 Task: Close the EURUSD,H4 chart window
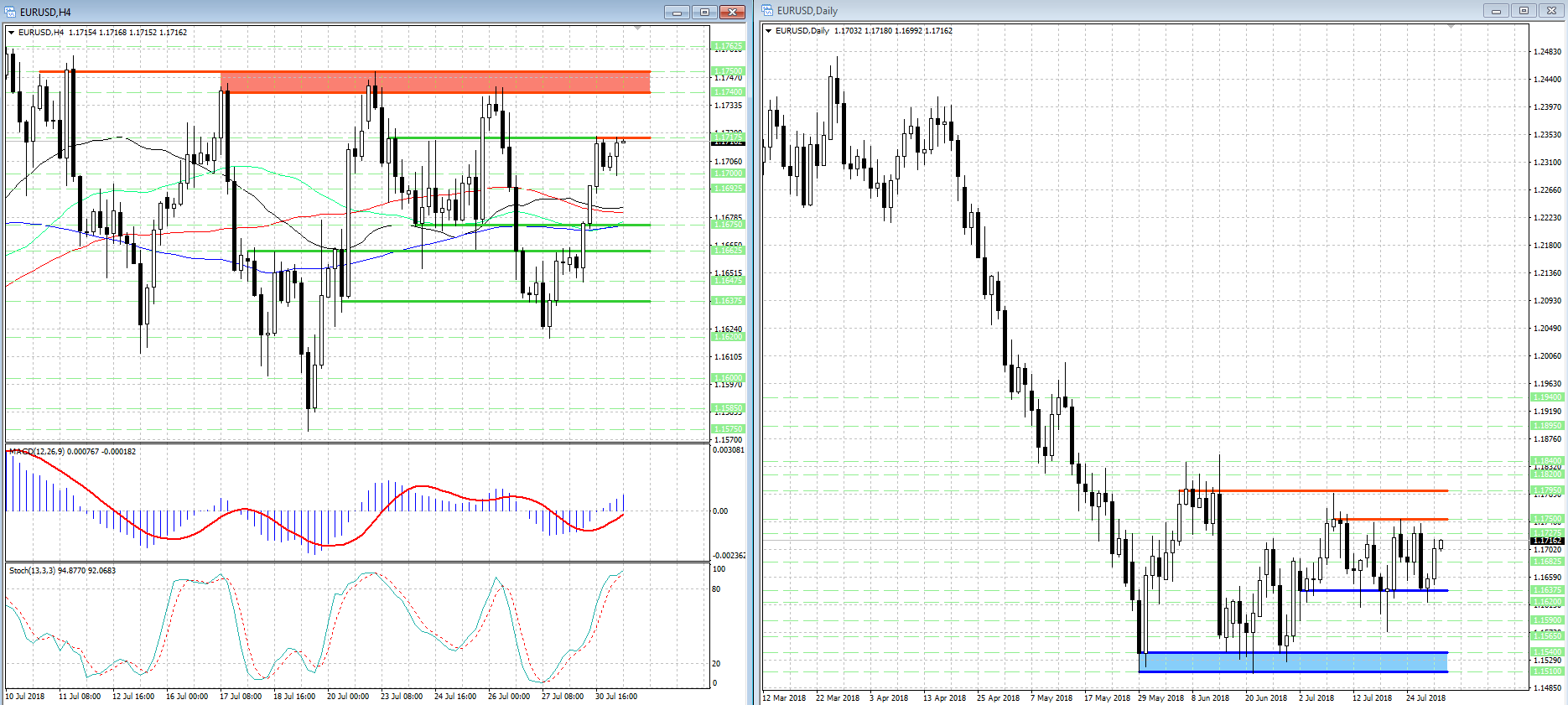click(732, 12)
